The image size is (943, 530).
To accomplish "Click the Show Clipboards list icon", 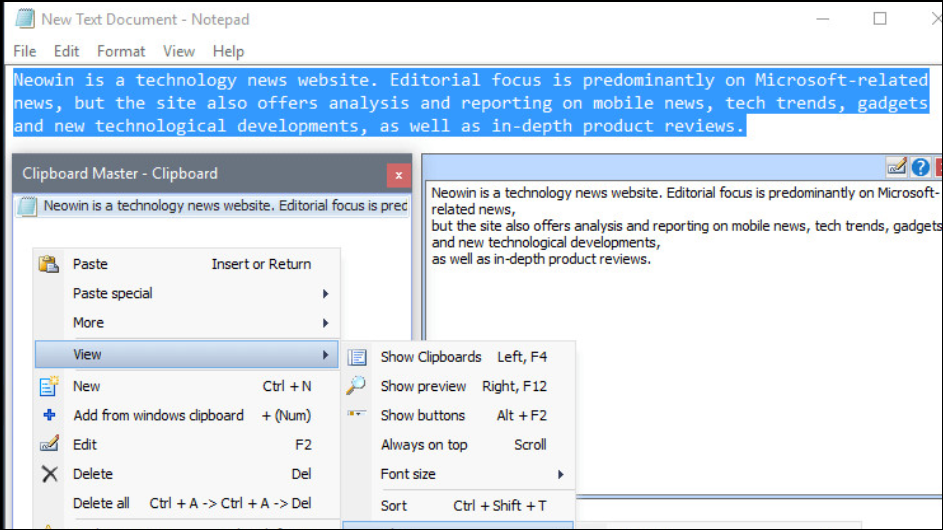I will point(357,357).
